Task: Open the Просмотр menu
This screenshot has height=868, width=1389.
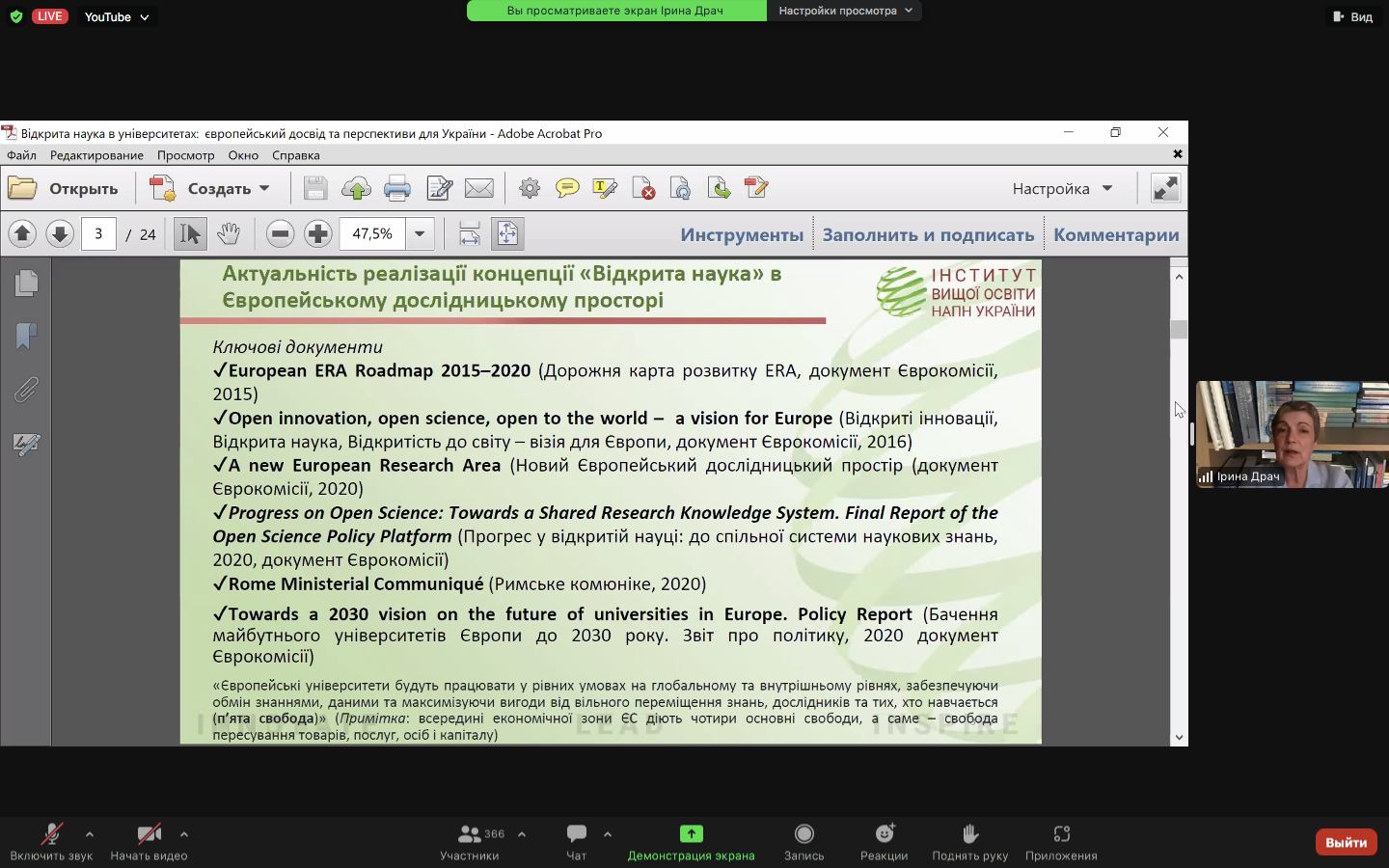Action: click(x=185, y=155)
